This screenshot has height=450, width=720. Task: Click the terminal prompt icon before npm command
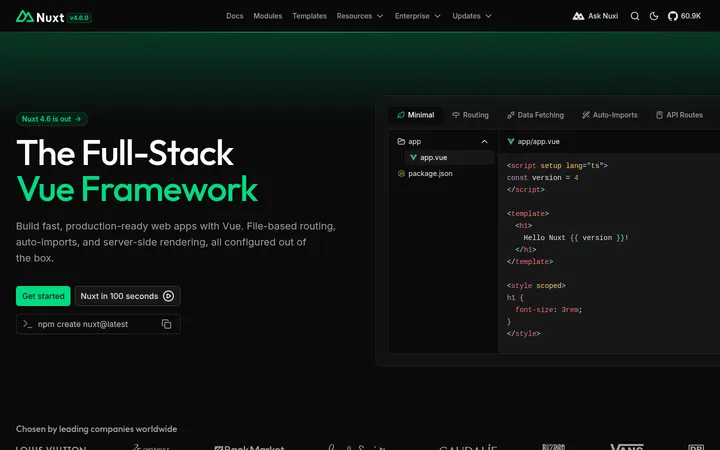pos(28,324)
